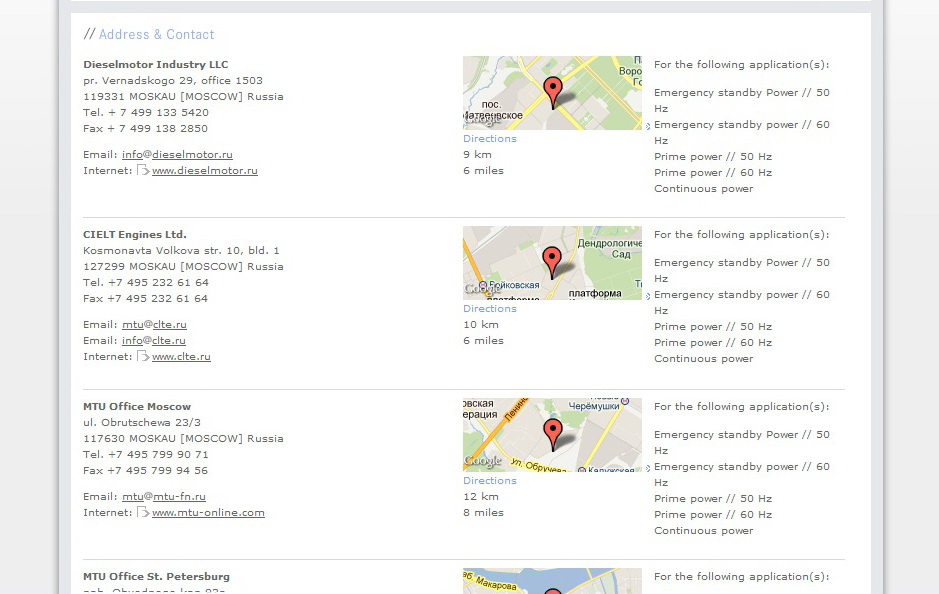Email mtu@clte.ru

pyautogui.click(x=155, y=325)
